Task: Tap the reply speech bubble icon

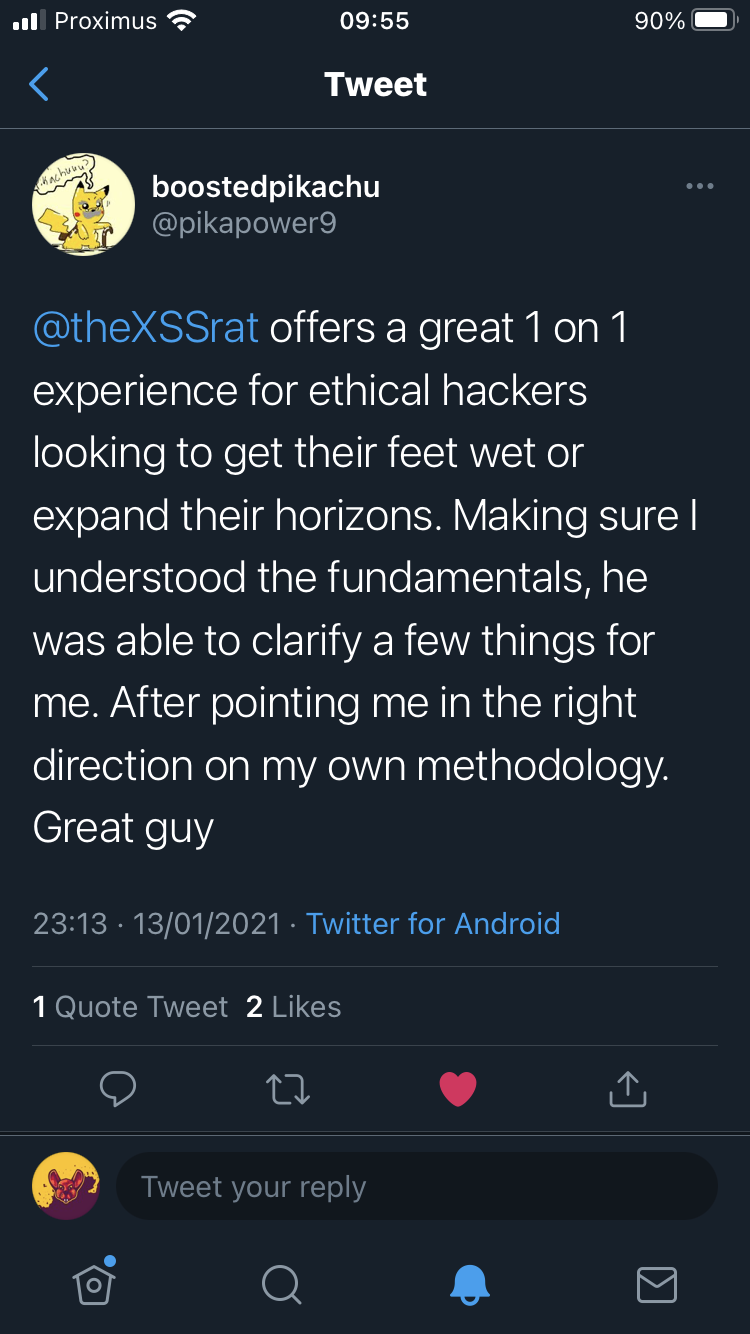Action: coord(118,1089)
